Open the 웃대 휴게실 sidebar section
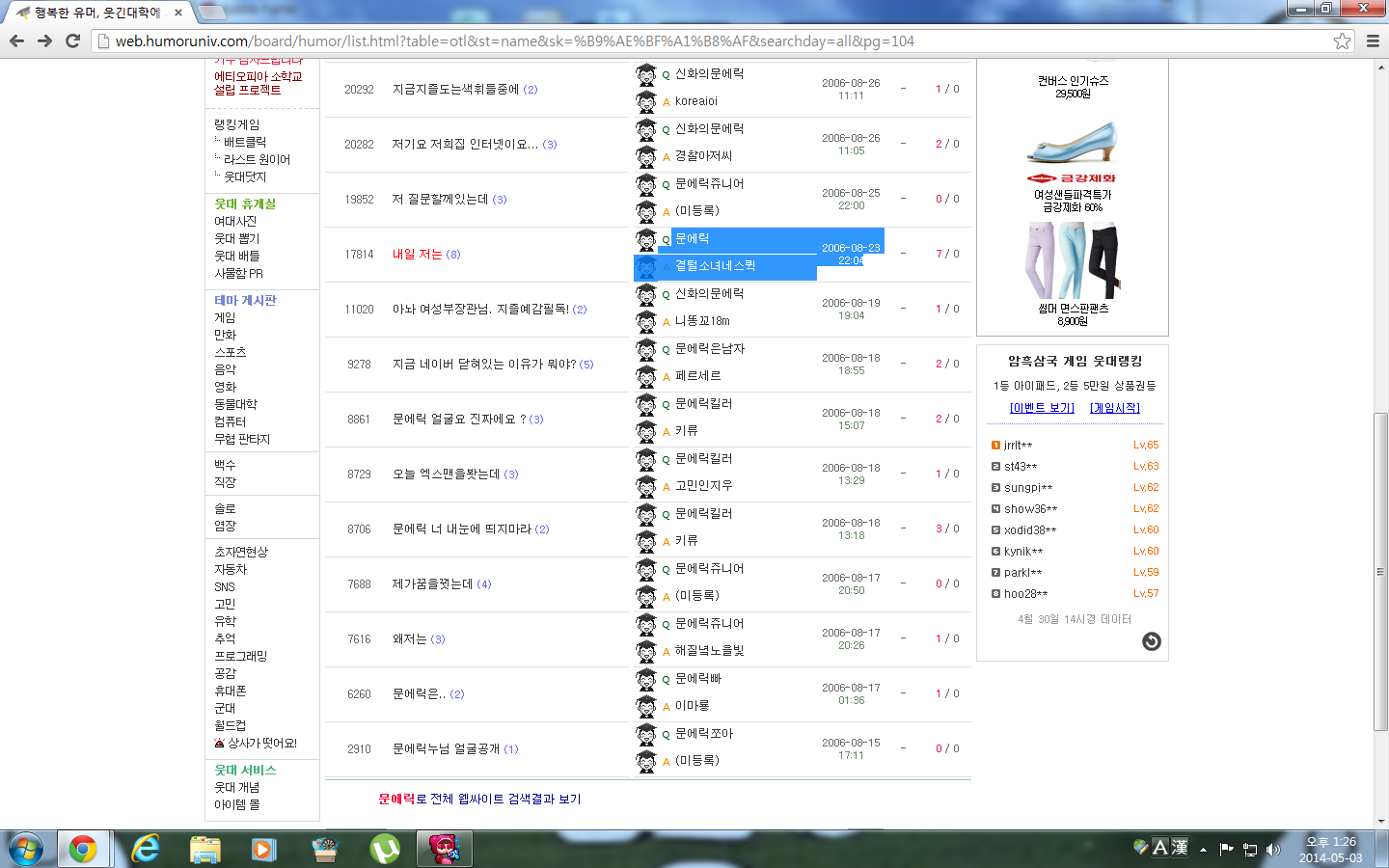Screen dimensions: 1389x868 pyautogui.click(x=245, y=203)
